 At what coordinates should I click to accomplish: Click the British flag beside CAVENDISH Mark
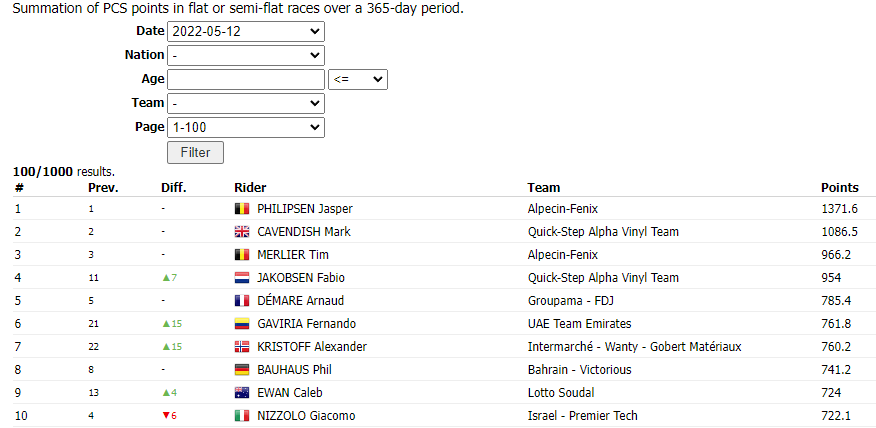(x=241, y=232)
